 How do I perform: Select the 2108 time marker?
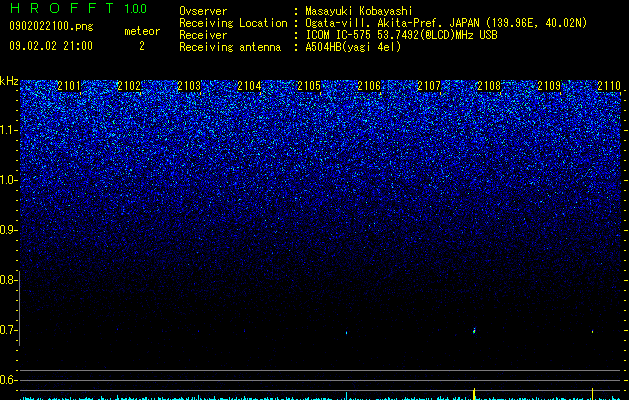pos(489,86)
